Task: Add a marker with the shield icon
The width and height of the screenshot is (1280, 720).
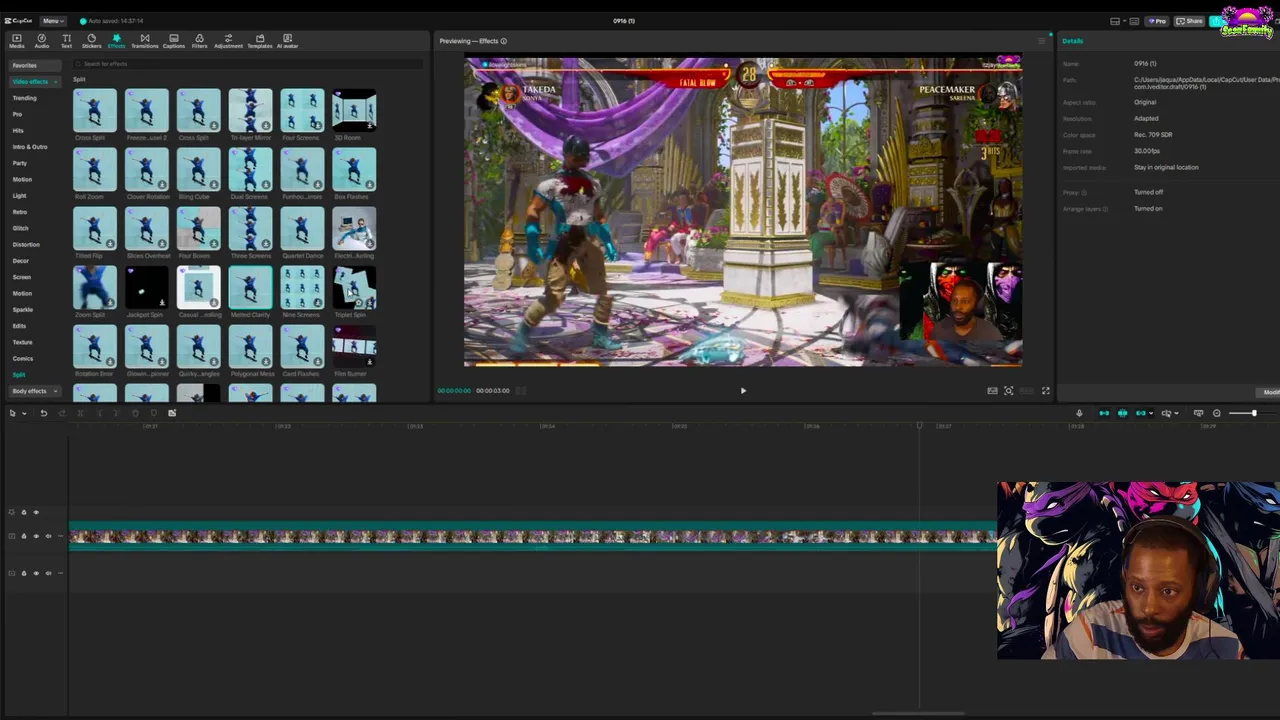Action: pos(153,413)
